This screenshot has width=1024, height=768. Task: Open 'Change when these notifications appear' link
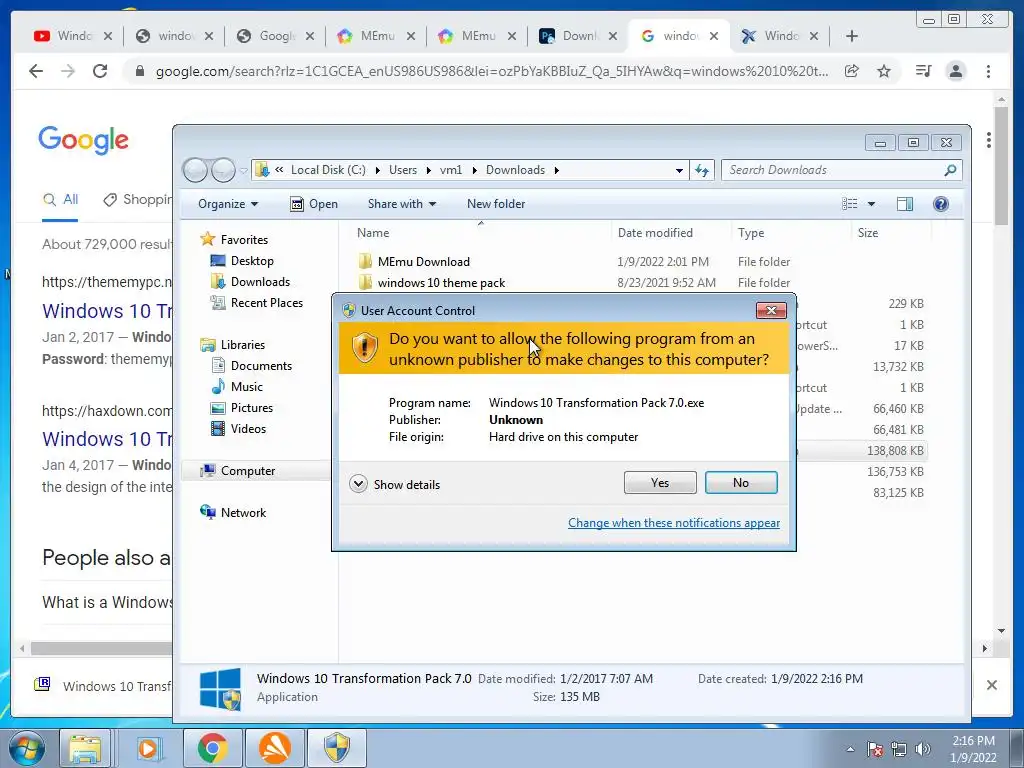tap(673, 522)
